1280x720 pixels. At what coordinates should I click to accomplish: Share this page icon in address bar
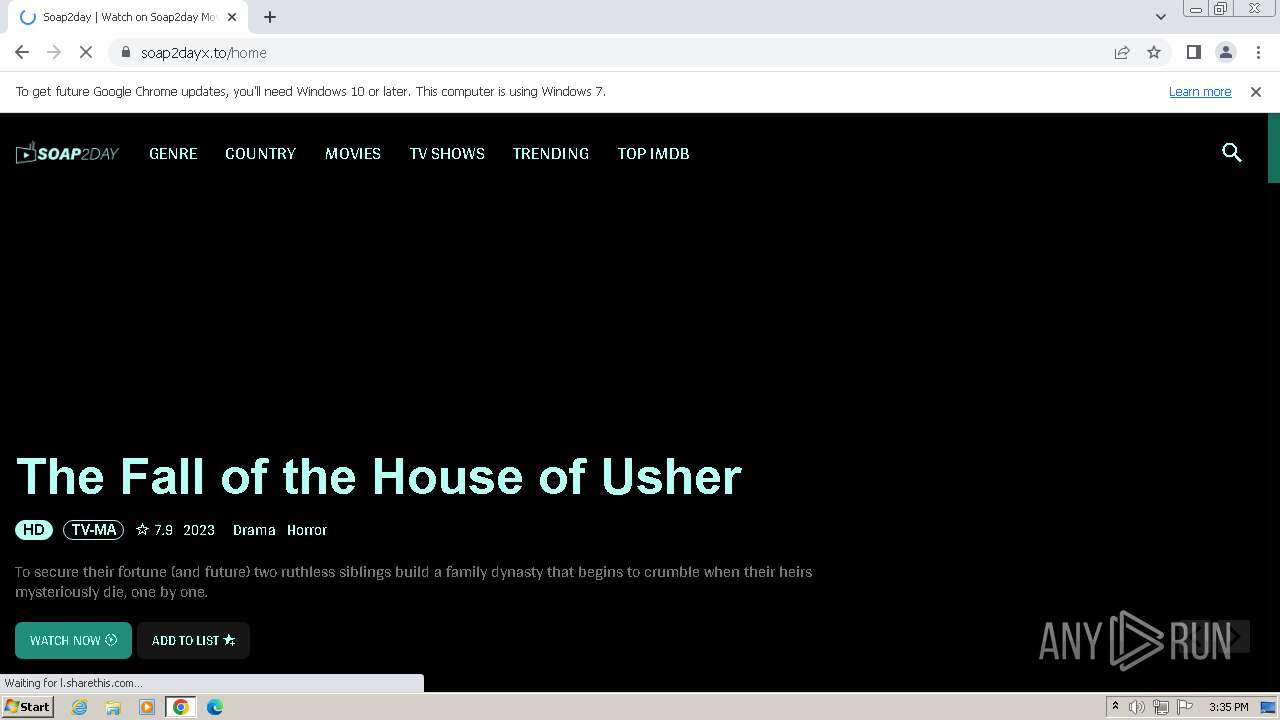tap(1122, 52)
